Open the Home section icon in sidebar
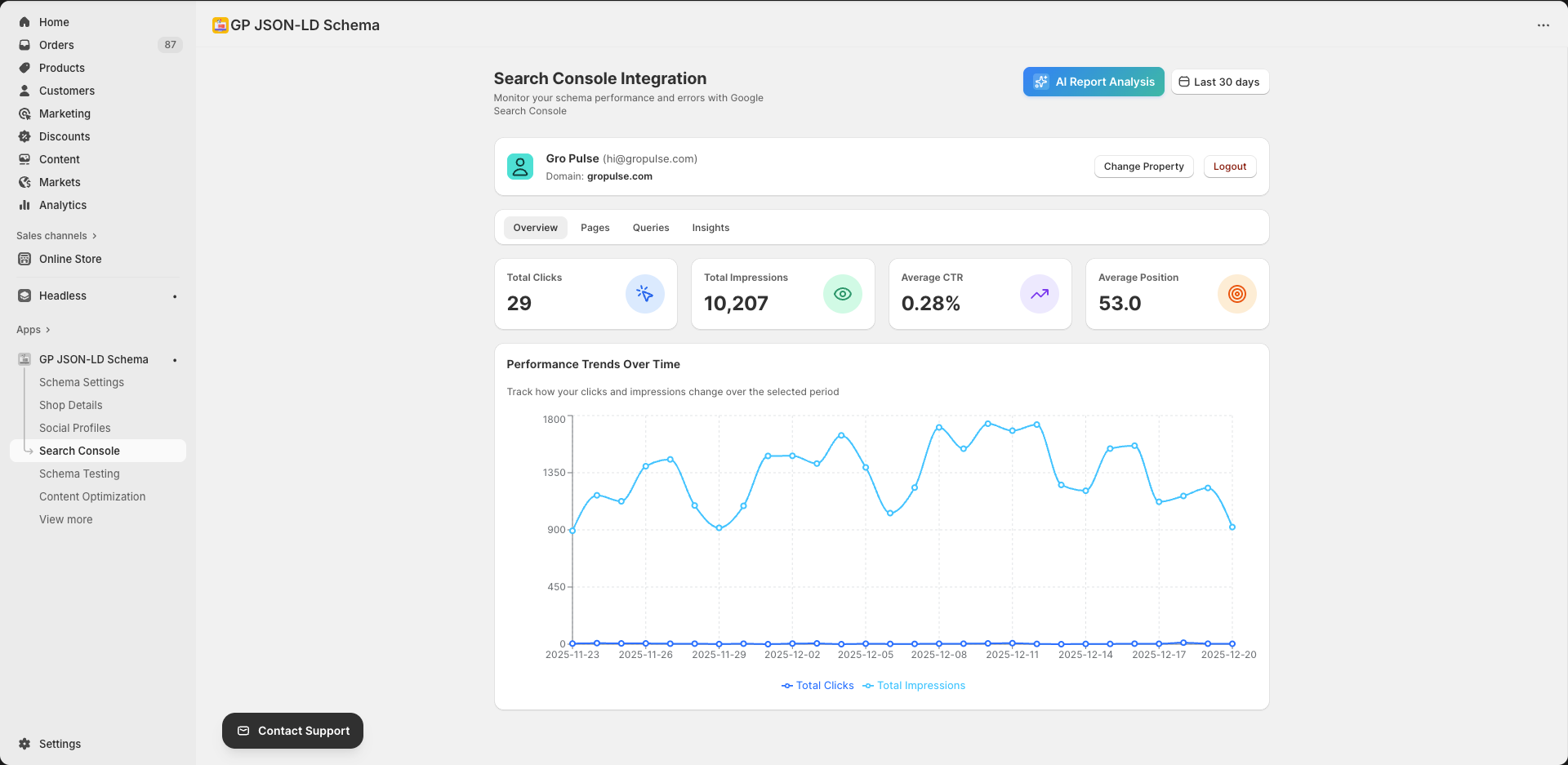Screen dimensions: 1568x765 click(x=24, y=22)
